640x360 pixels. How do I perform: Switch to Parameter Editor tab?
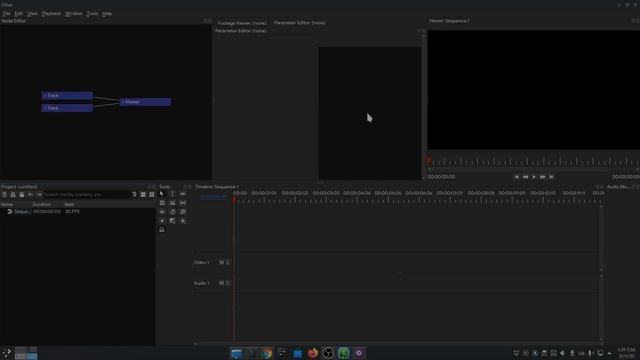(x=300, y=23)
